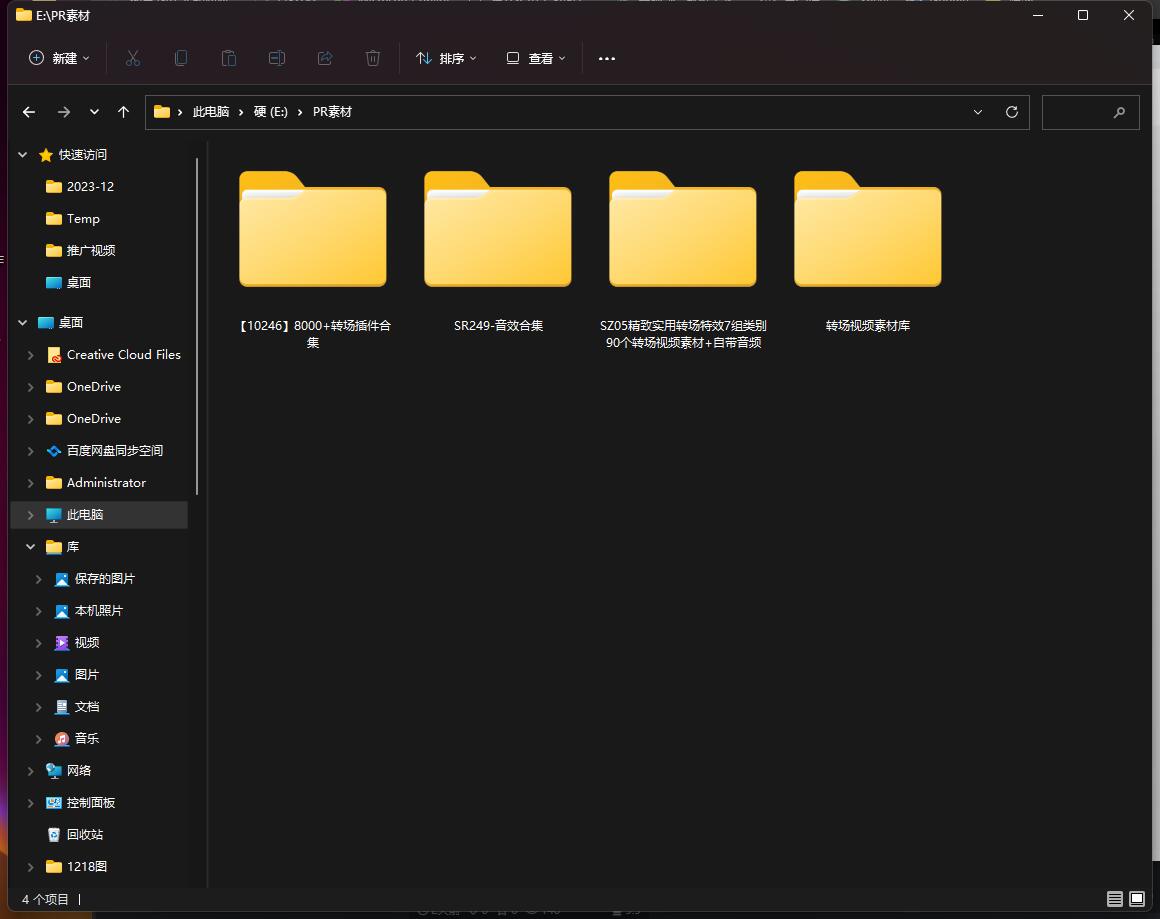Viewport: 1160px width, 919px height.
Task: Select 桌面 under quick access
Action: pos(69,283)
